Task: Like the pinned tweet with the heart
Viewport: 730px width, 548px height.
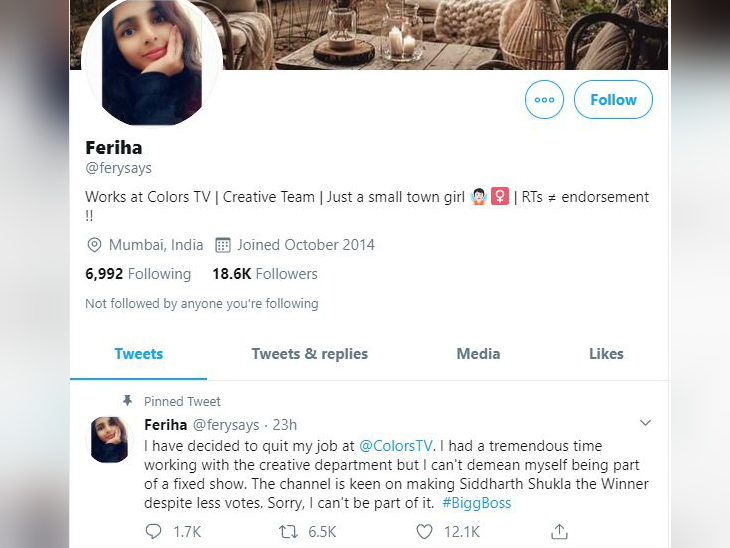Action: click(424, 532)
